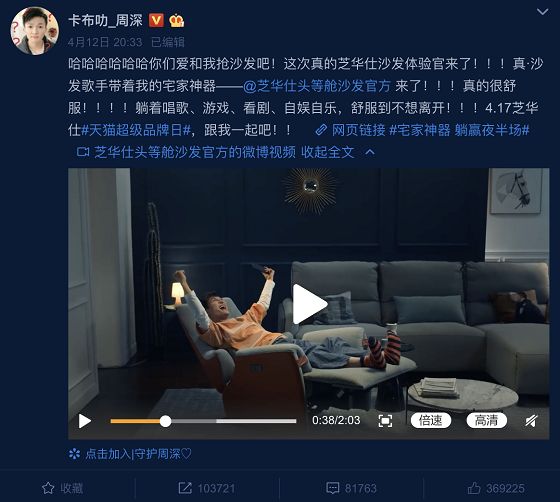Click the user's profile avatar
This screenshot has width=560, height=502.
(x=35, y=31)
